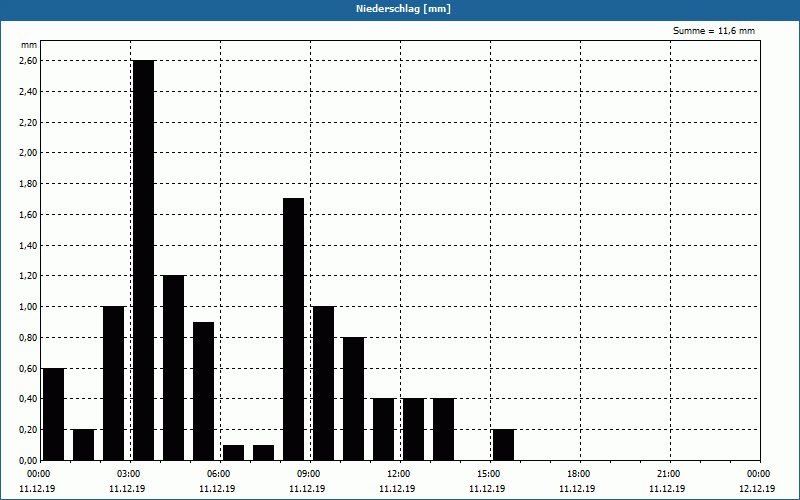The width and height of the screenshot is (800, 500).
Task: Select the 1,20 y-axis label
Action: [28, 276]
